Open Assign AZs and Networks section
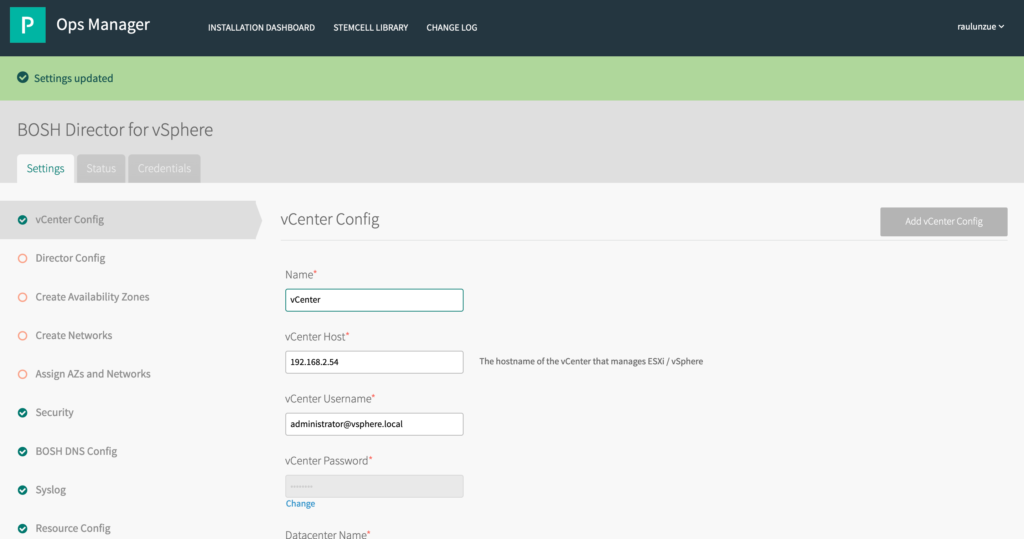This screenshot has height=539, width=1024. click(93, 374)
